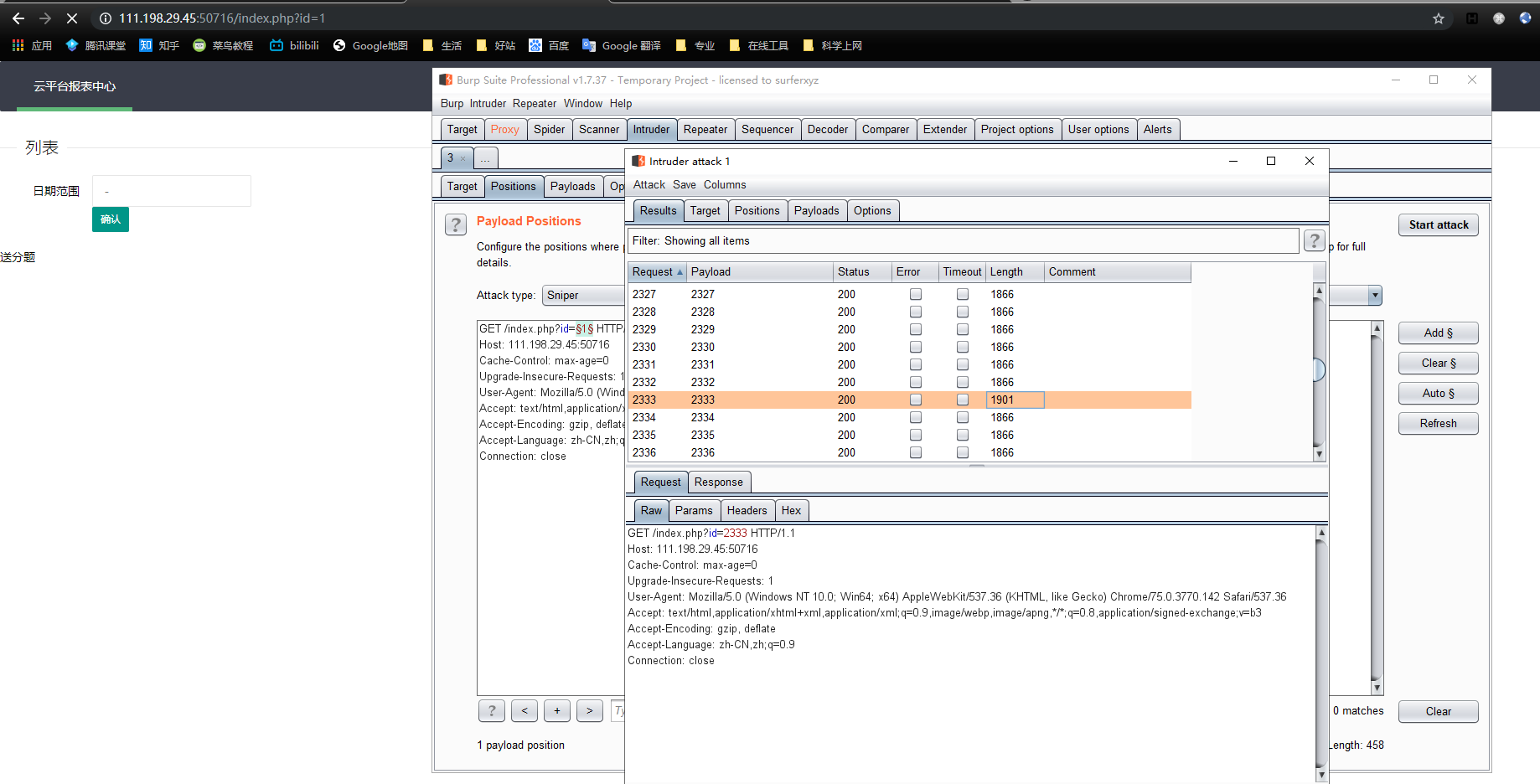Viewport: 1540px width, 784px height.
Task: Click the help button beside the search arrows
Action: click(492, 710)
